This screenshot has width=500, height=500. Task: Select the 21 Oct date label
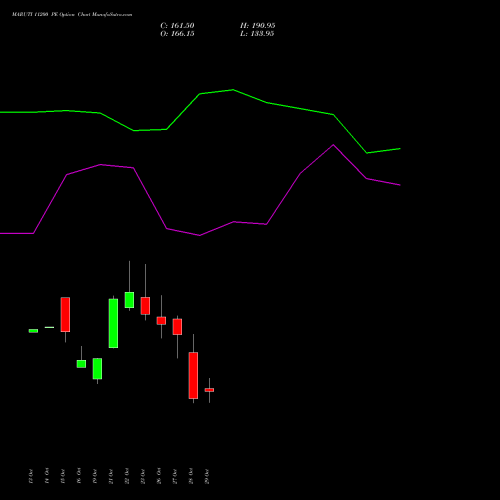[111, 476]
